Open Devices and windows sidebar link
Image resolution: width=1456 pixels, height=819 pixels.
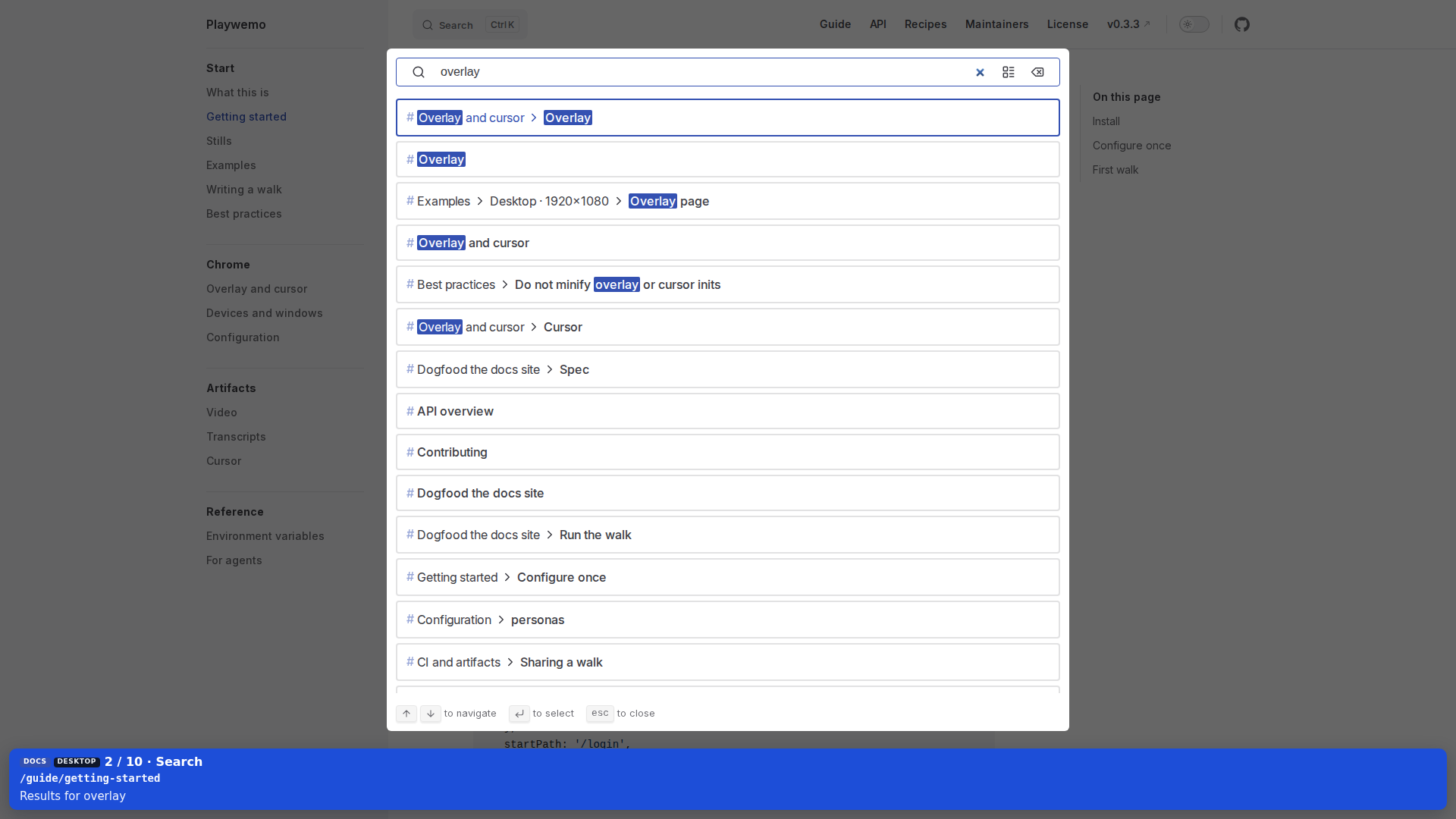265,313
